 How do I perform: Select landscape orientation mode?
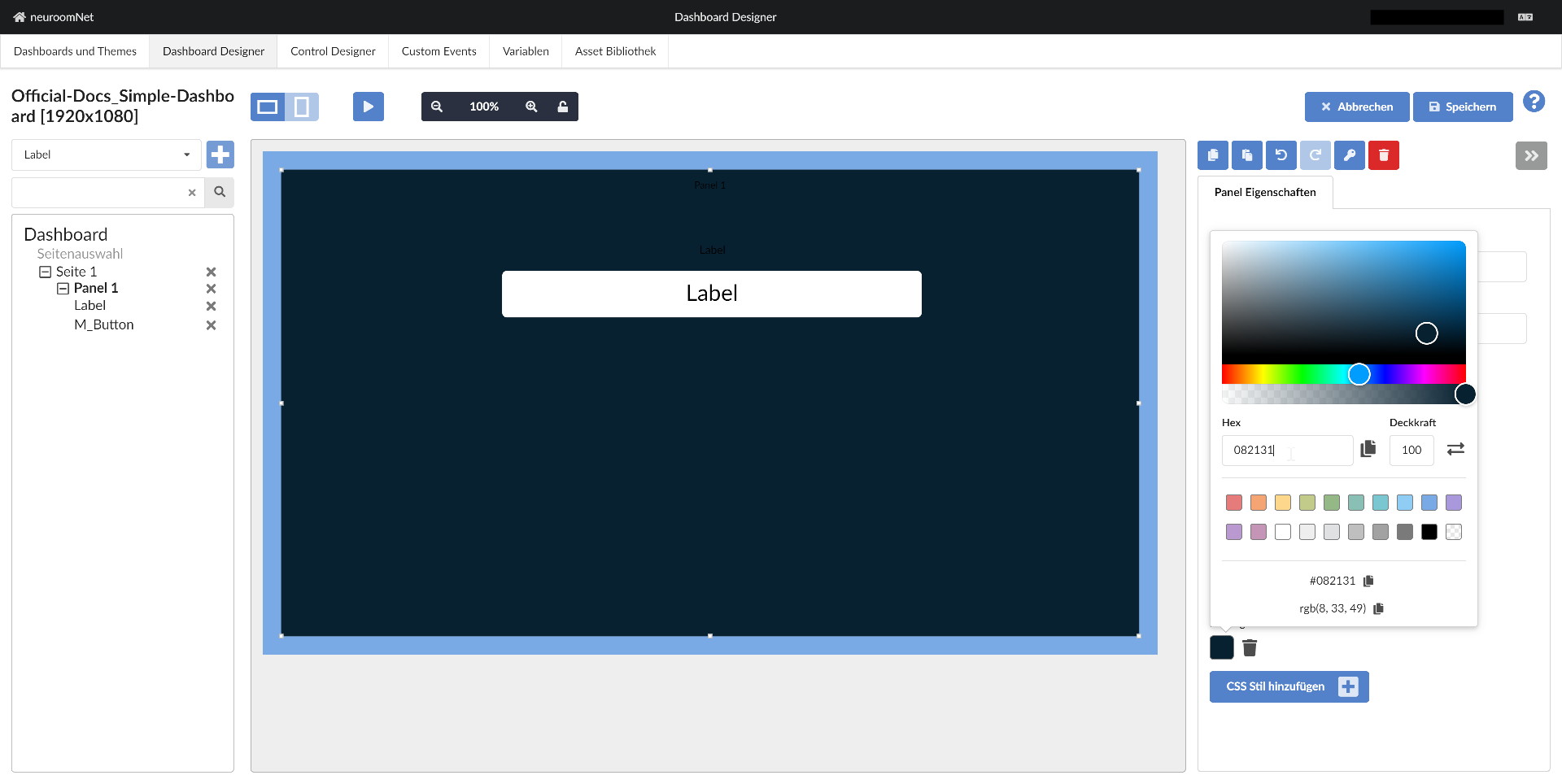coord(268,107)
